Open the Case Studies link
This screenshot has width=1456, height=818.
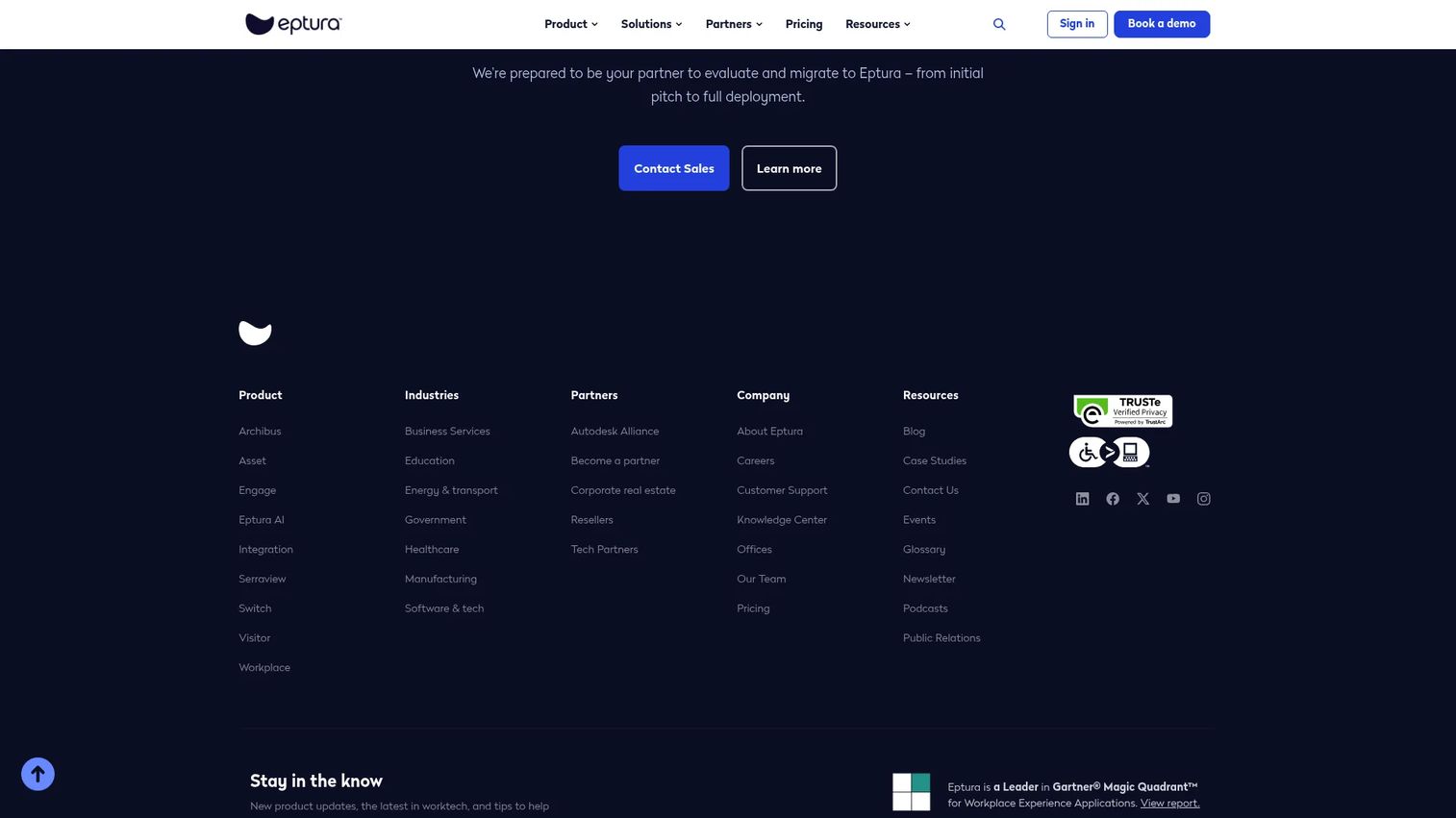point(935,461)
